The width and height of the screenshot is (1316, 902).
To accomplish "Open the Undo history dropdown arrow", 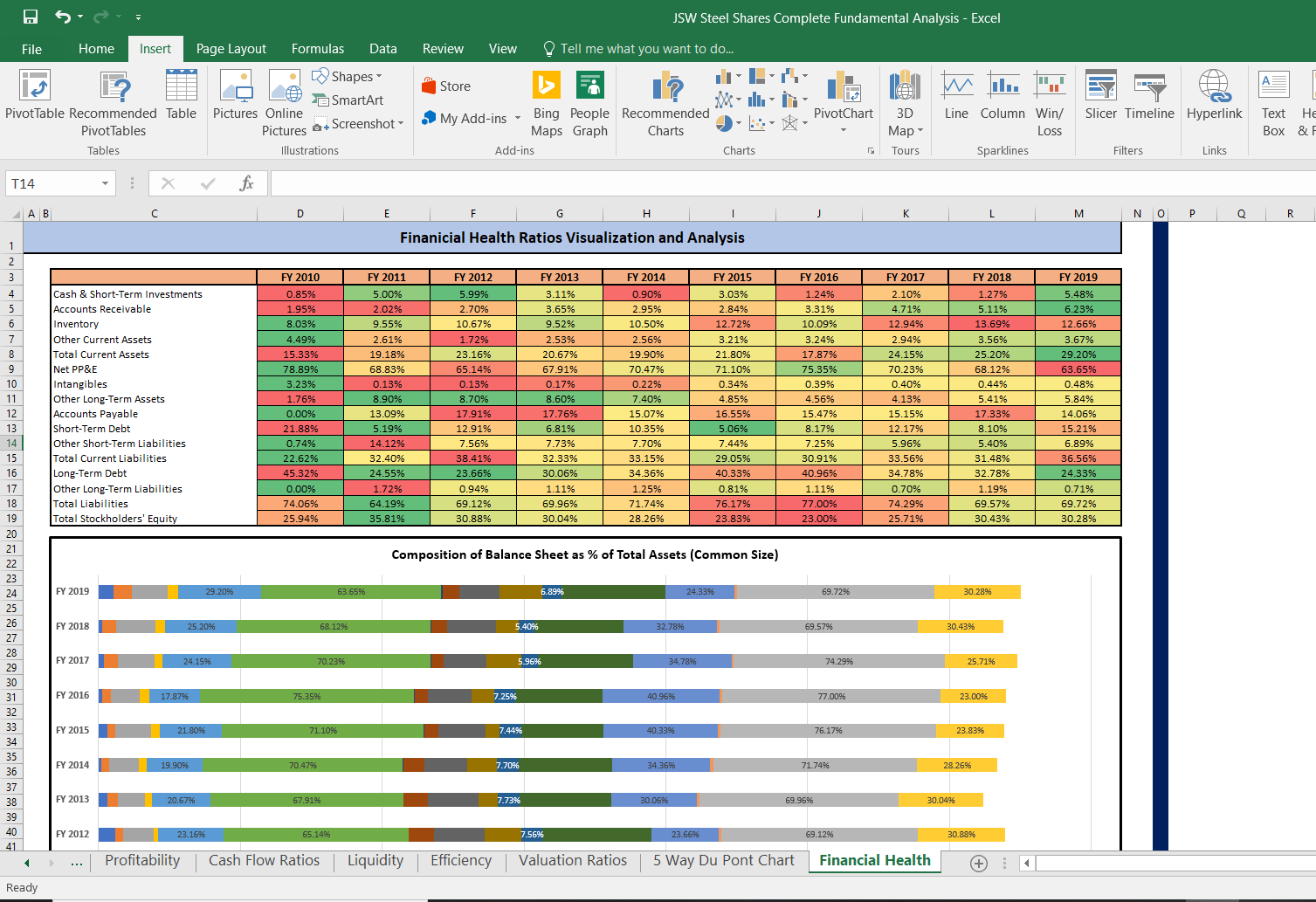I will click(x=80, y=17).
